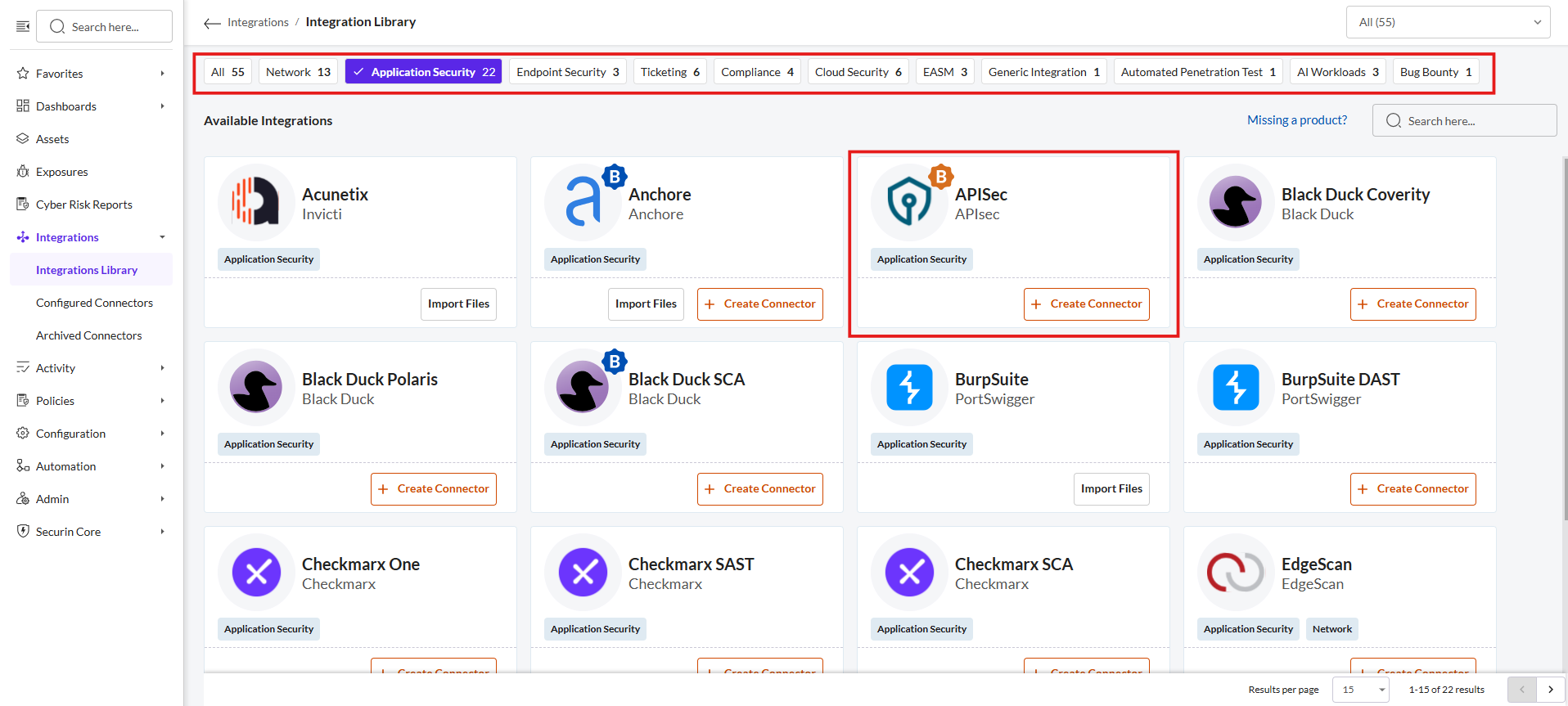Expand the Admin menu arrow
This screenshot has width=1568, height=706.
tap(162, 499)
